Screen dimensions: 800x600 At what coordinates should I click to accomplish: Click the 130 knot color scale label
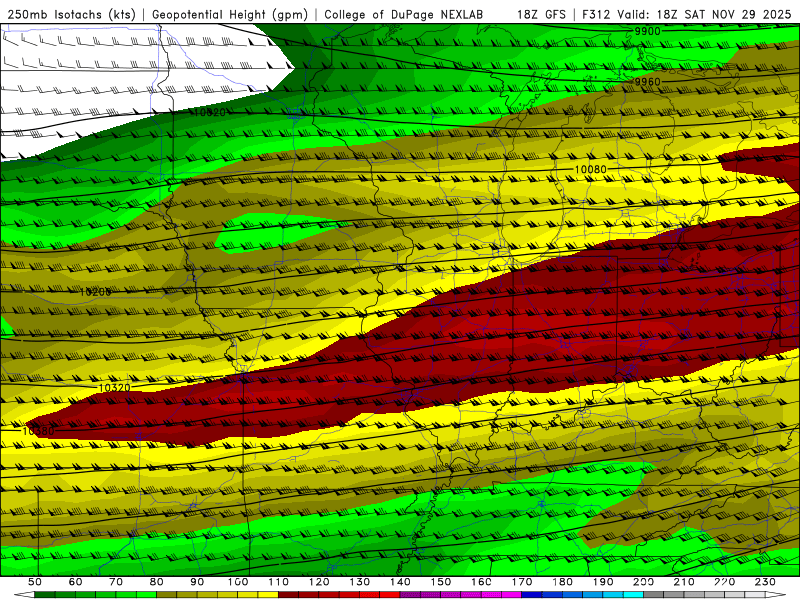tap(360, 582)
